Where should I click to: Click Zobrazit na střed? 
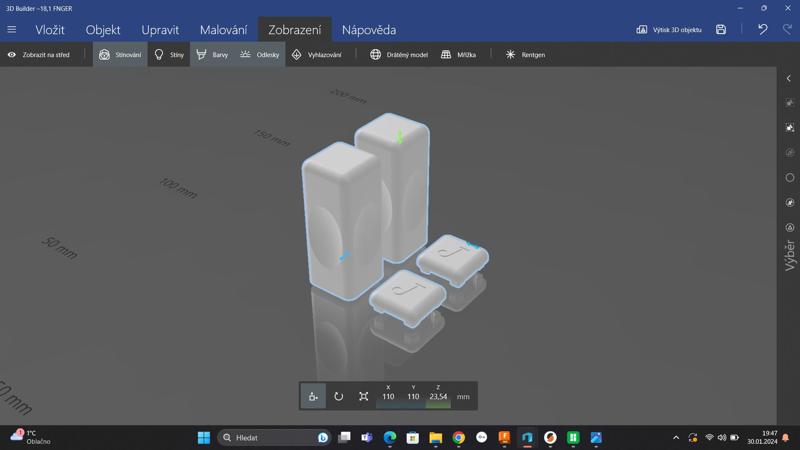coord(39,55)
